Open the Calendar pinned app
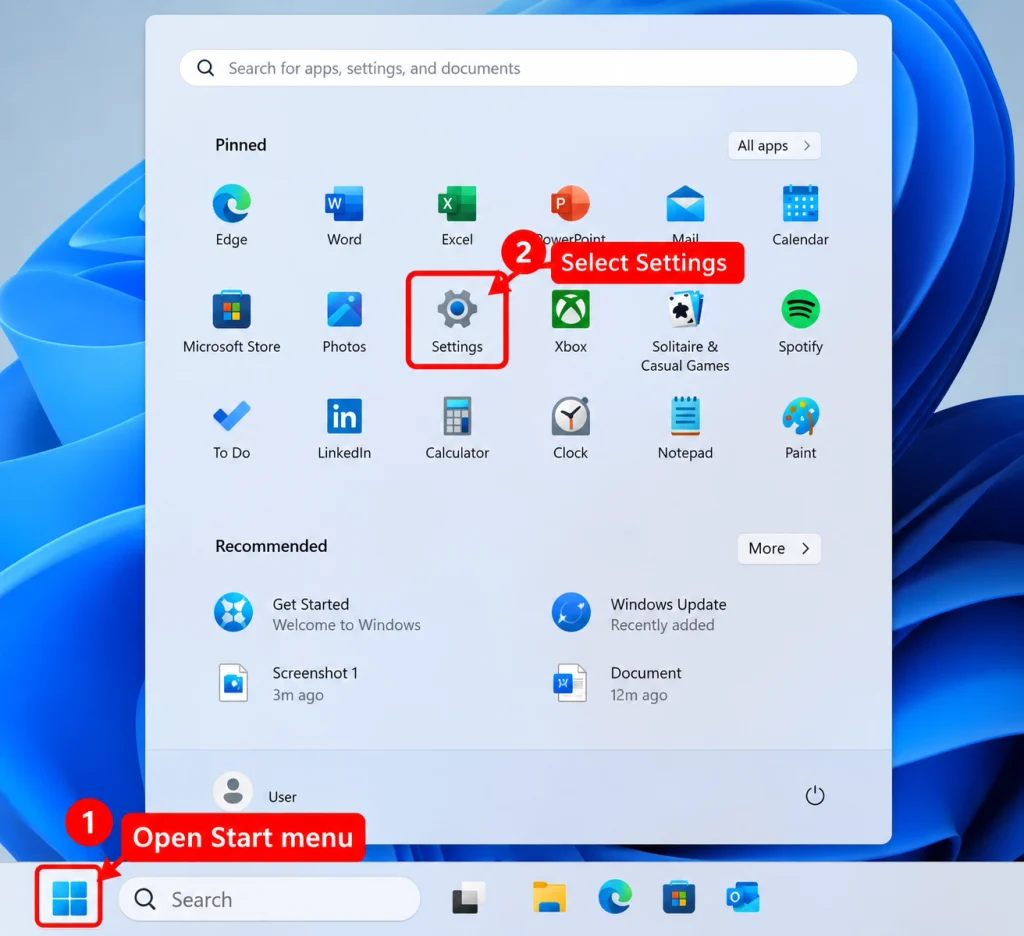Viewport: 1024px width, 936px height. (800, 204)
